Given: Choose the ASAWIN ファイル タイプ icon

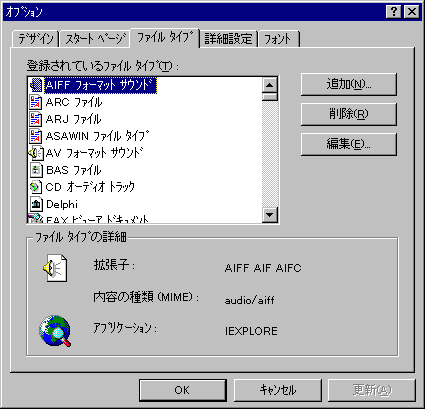Looking at the screenshot, I should pos(36,136).
